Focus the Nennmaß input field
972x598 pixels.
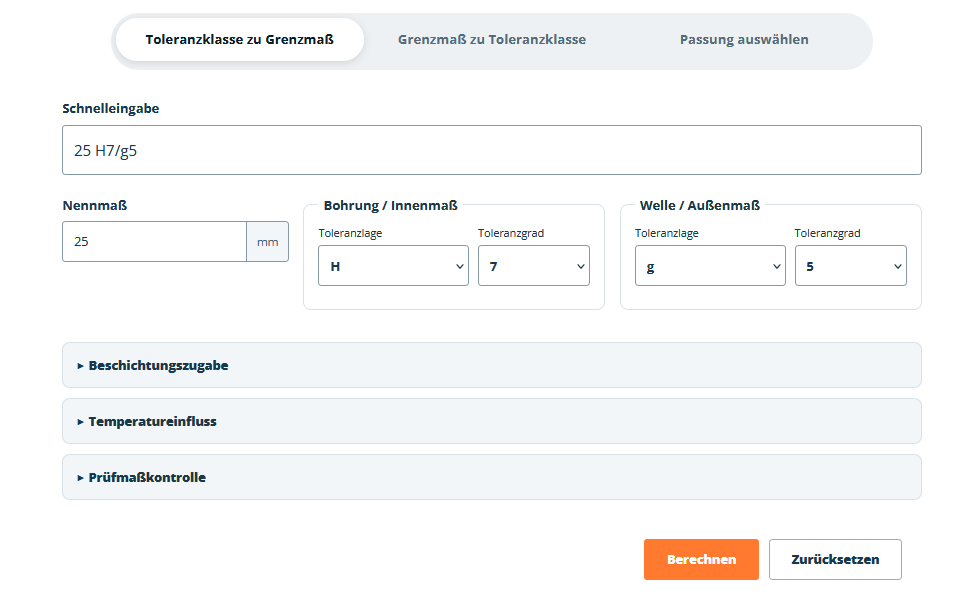(154, 242)
